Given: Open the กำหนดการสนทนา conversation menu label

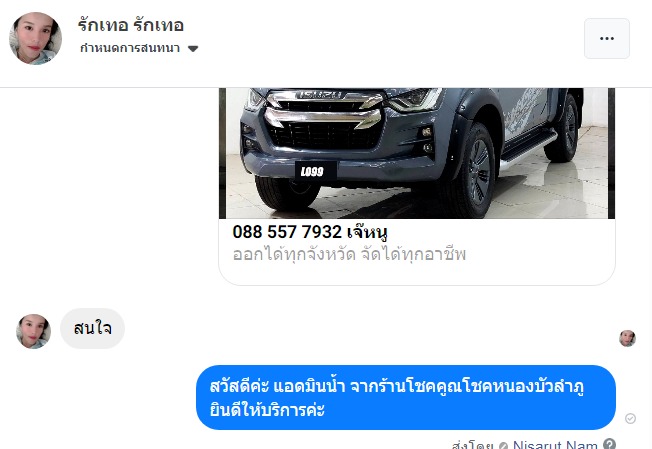Looking at the screenshot, I should coord(130,48).
